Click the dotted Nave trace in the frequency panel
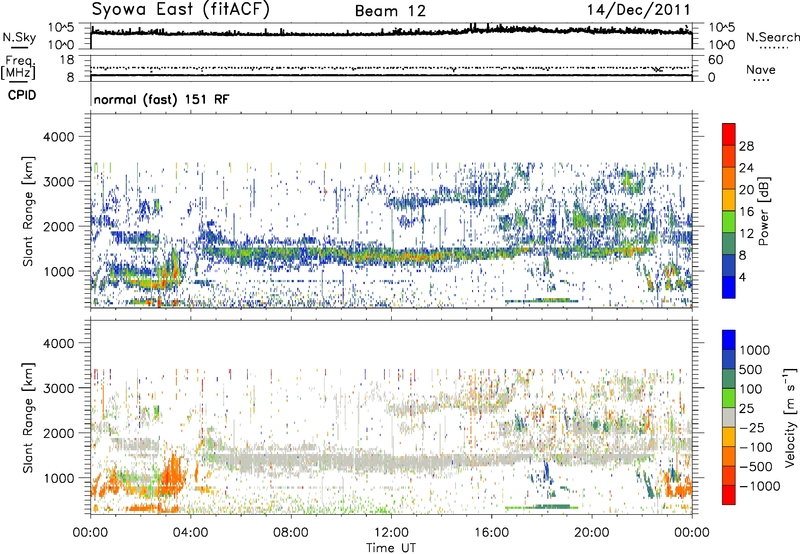Viewport: 800px width, 554px height. pos(391,68)
